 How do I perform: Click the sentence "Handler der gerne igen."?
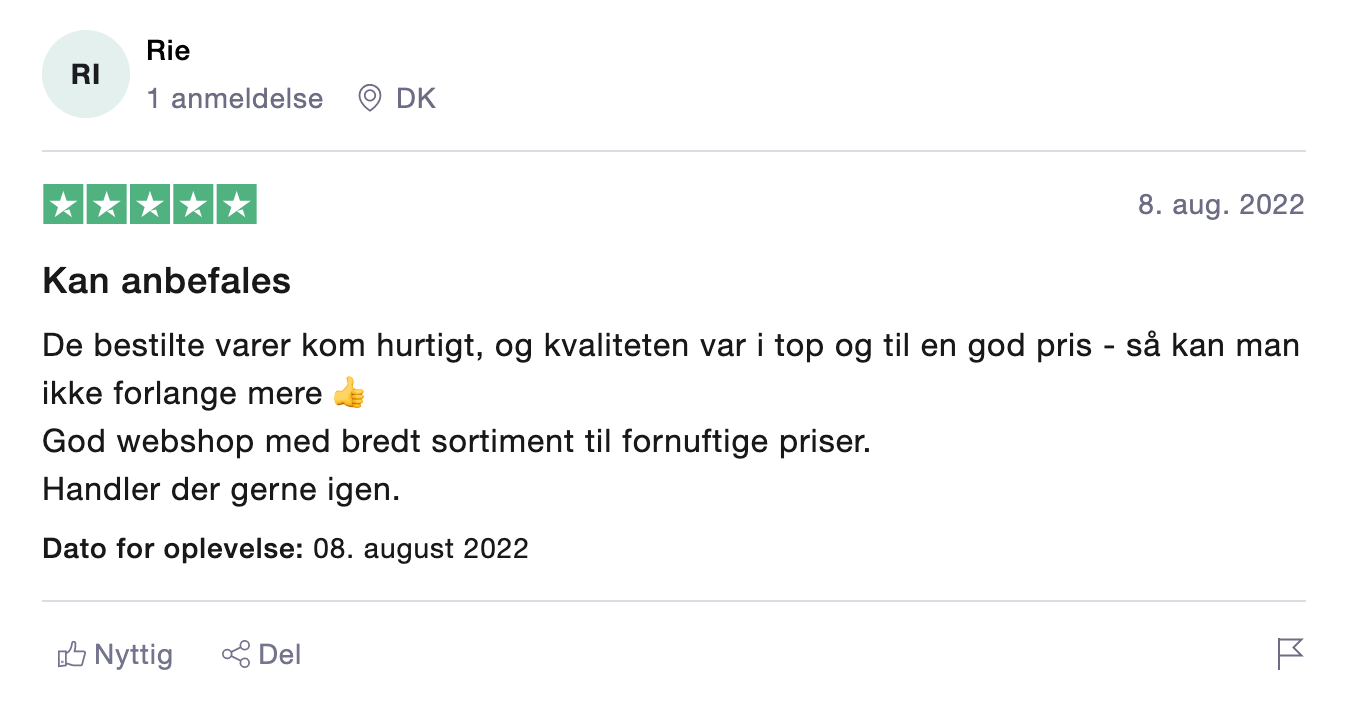pyautogui.click(x=221, y=491)
